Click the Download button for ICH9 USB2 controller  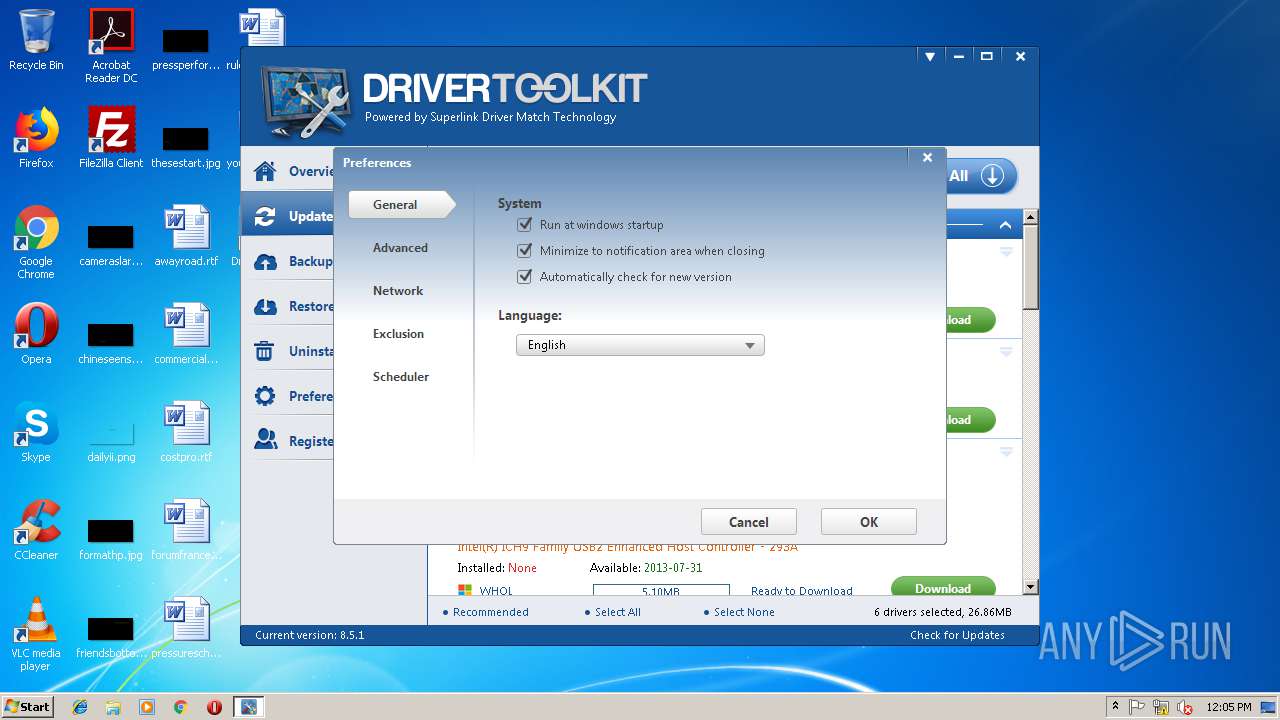(x=943, y=587)
